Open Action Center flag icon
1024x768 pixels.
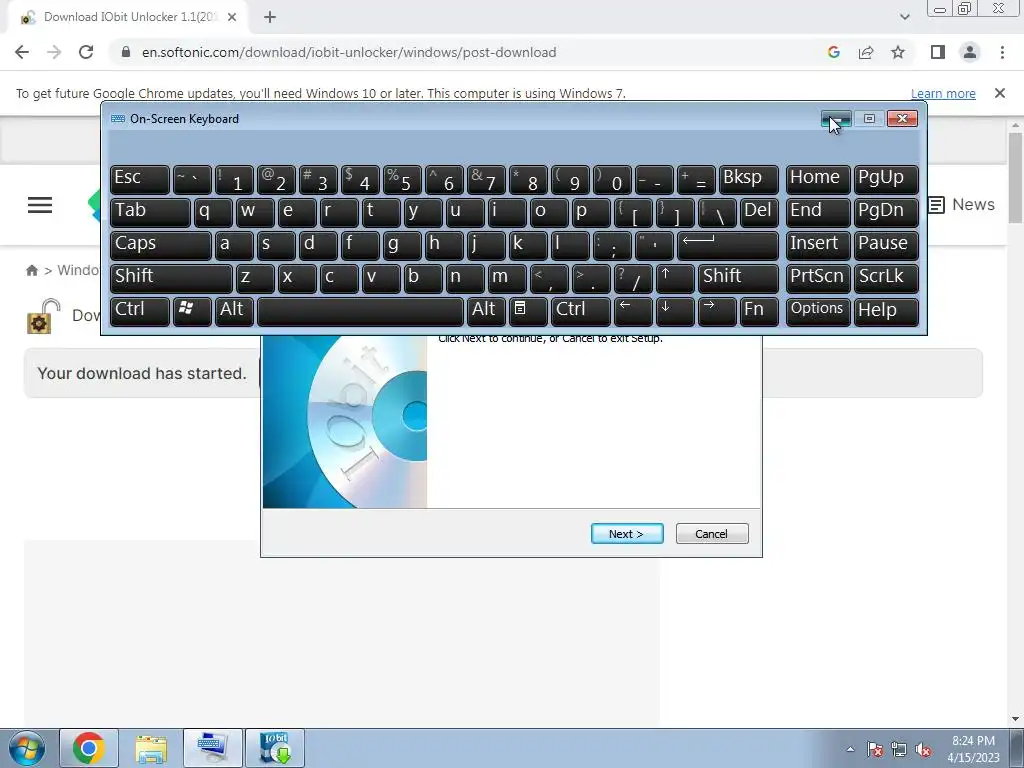tap(874, 749)
